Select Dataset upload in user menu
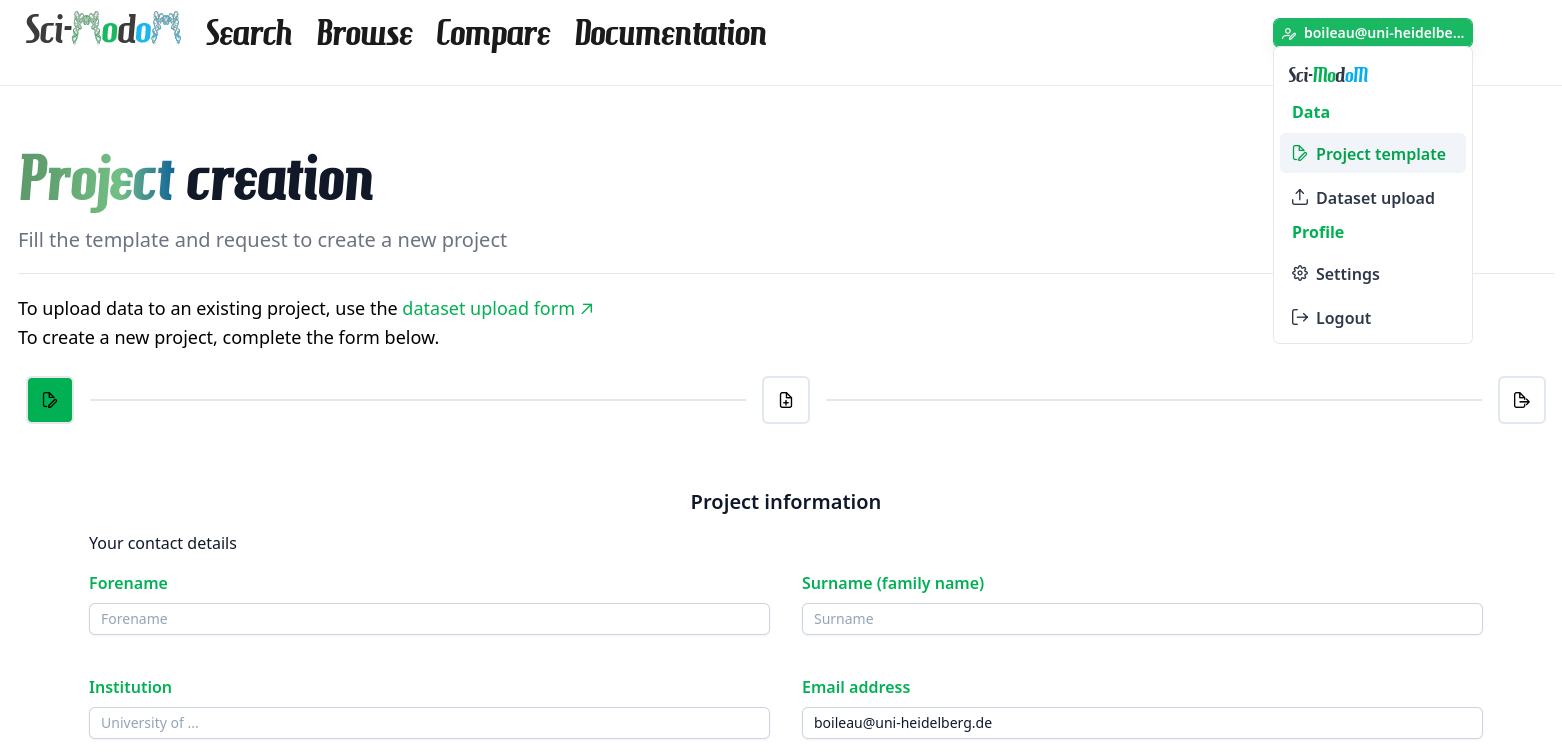Screen dimensions: 1562x756 coord(1375,198)
